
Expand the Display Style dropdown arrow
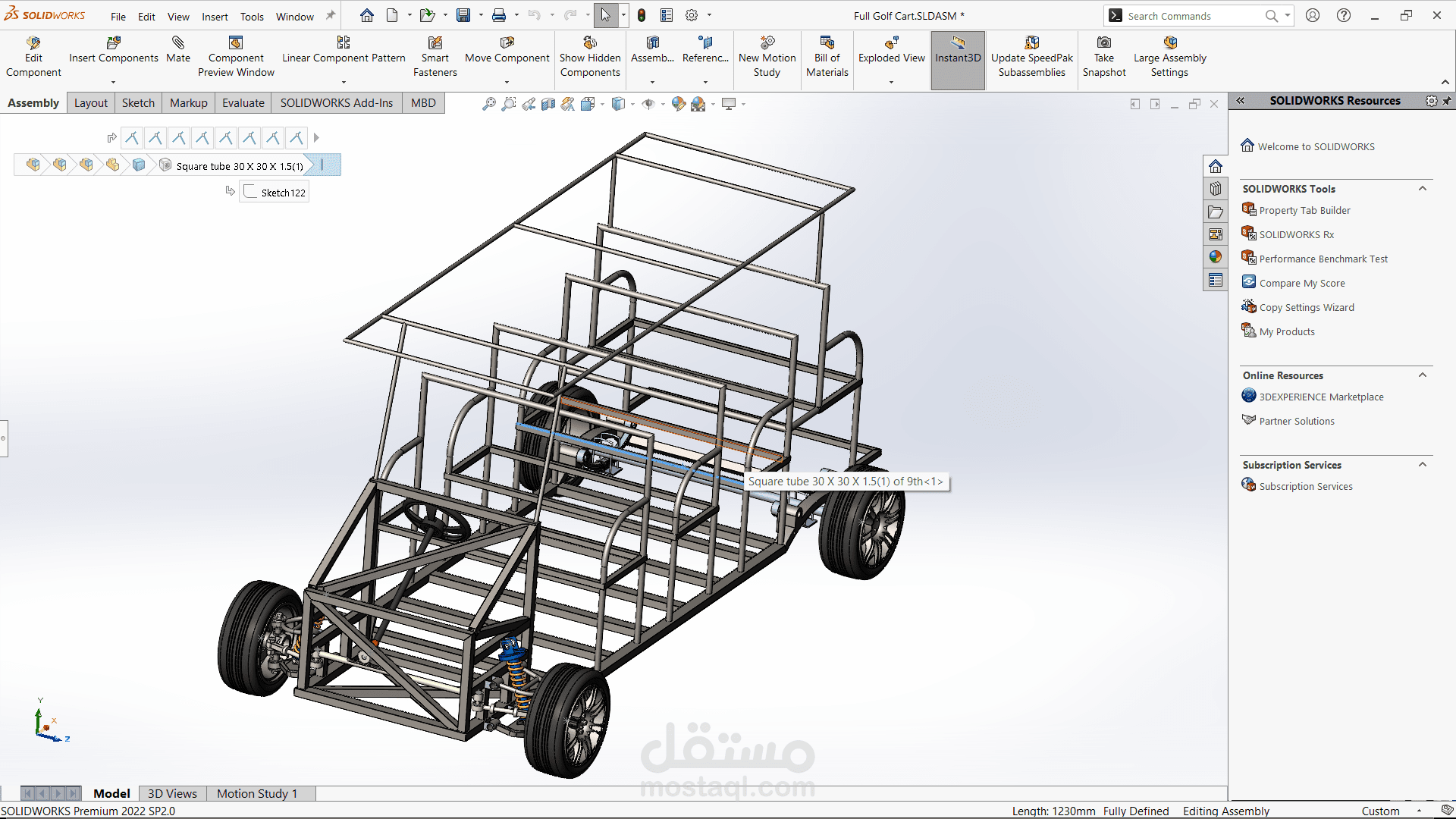point(632,104)
